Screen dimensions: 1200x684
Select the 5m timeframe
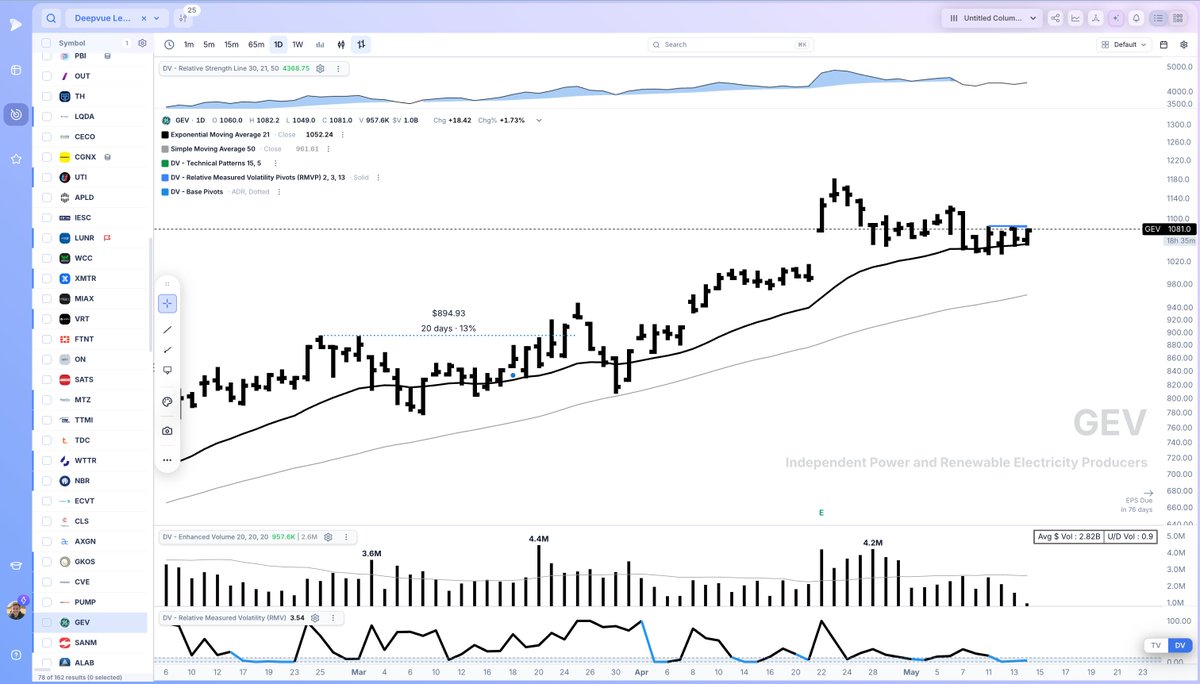209,44
